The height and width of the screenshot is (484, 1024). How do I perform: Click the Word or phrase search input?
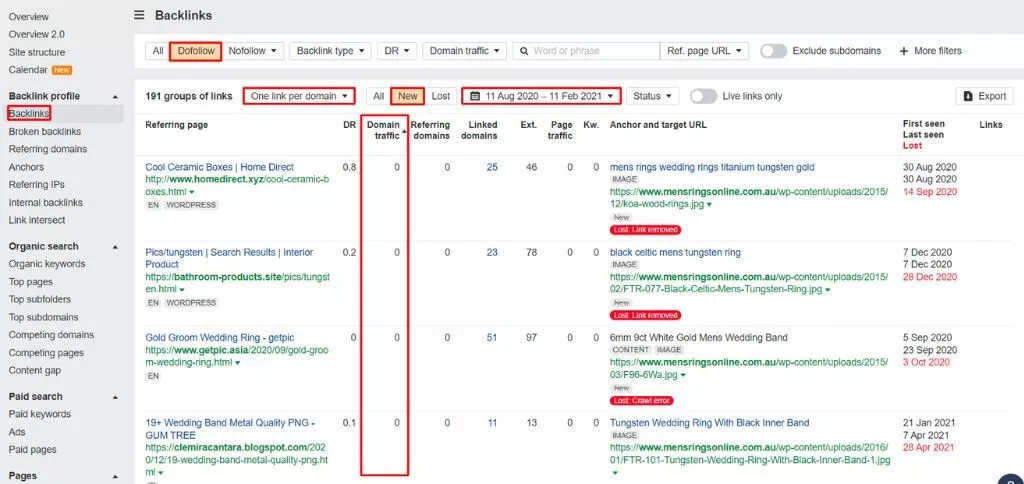(593, 51)
